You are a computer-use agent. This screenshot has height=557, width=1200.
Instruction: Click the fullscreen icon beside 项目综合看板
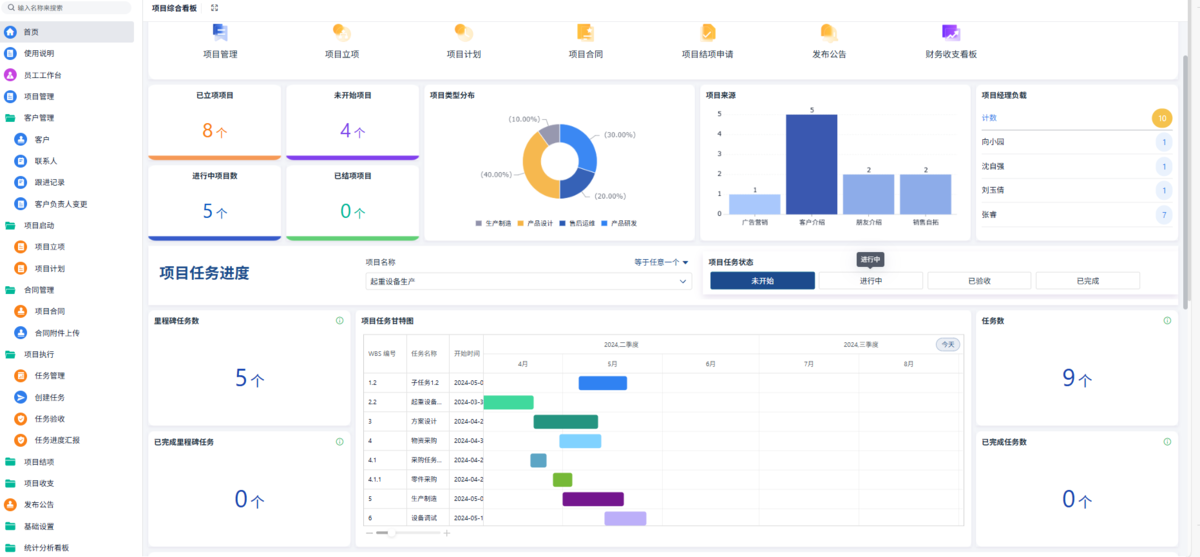pos(215,7)
